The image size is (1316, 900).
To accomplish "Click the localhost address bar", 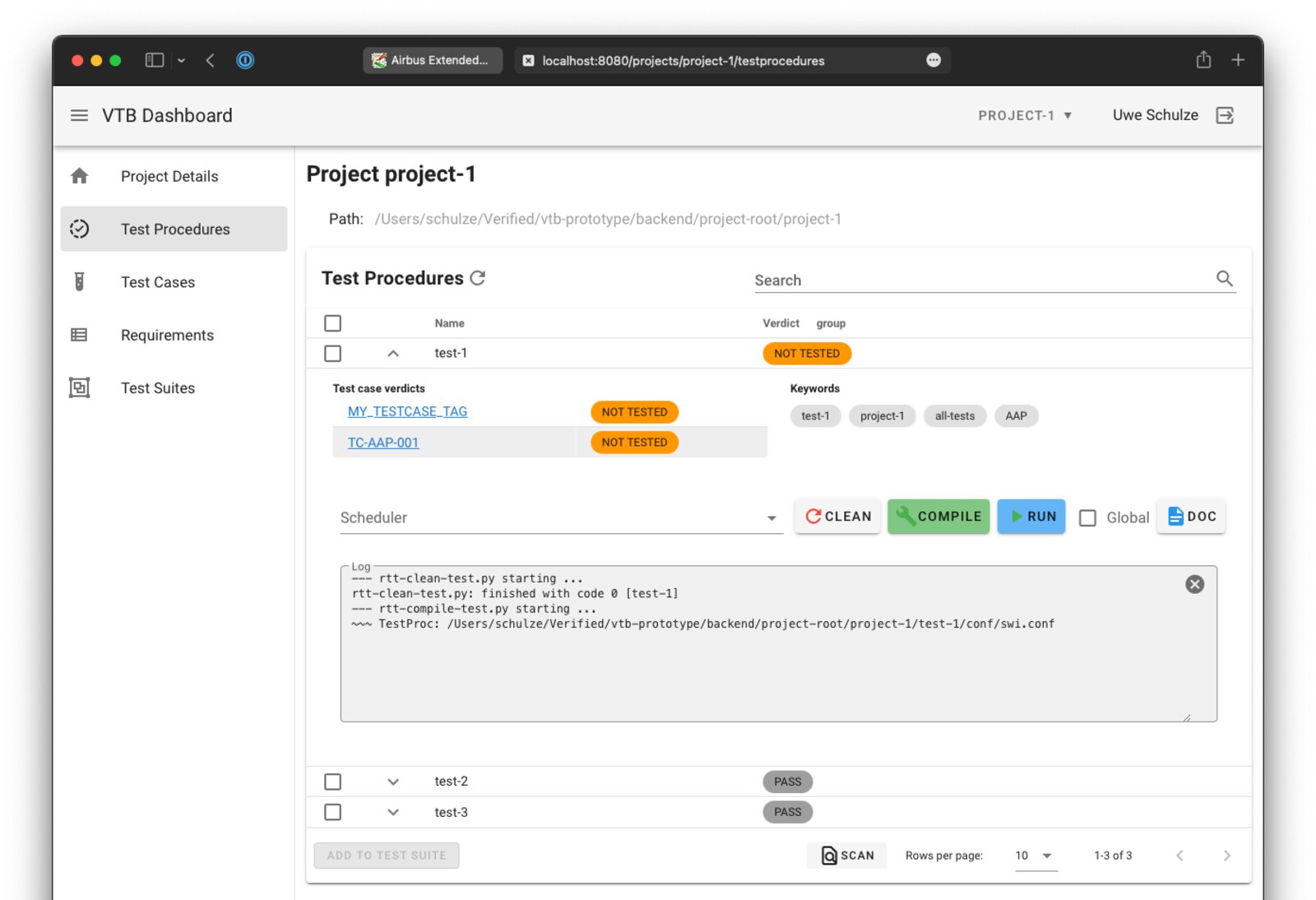I will [x=732, y=60].
